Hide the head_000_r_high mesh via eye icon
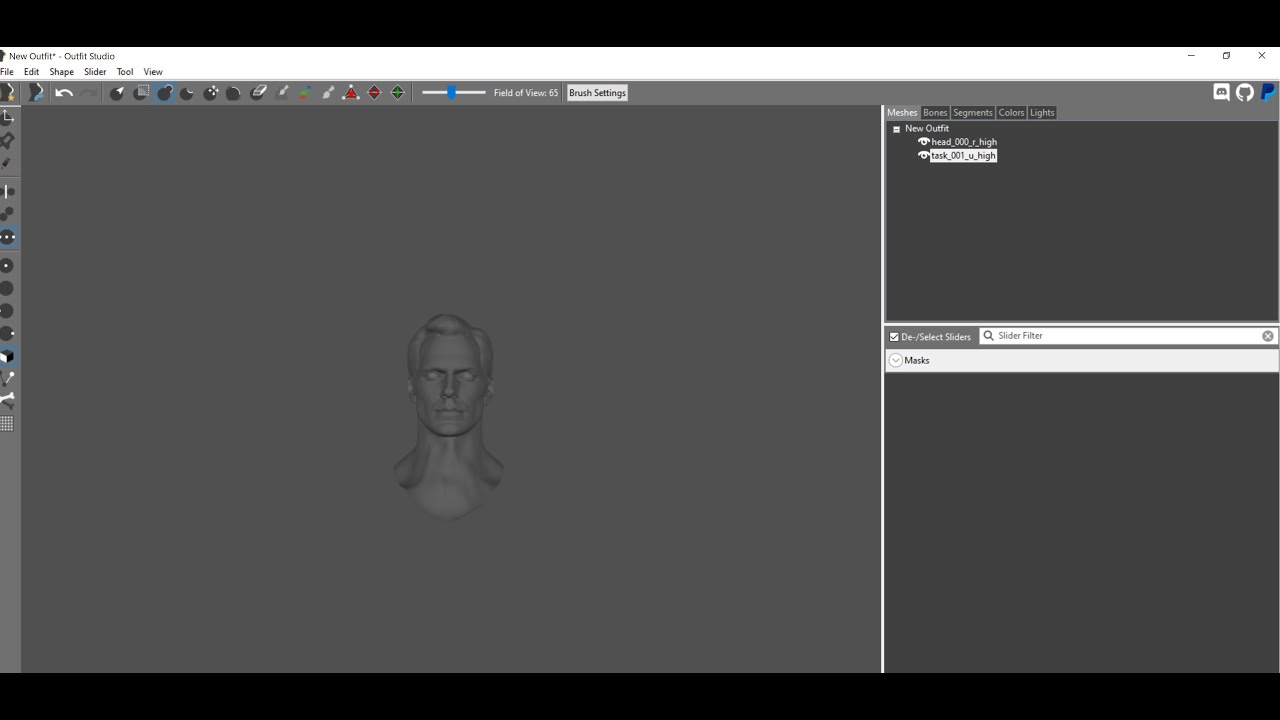The width and height of the screenshot is (1280, 720). pyautogui.click(x=924, y=142)
